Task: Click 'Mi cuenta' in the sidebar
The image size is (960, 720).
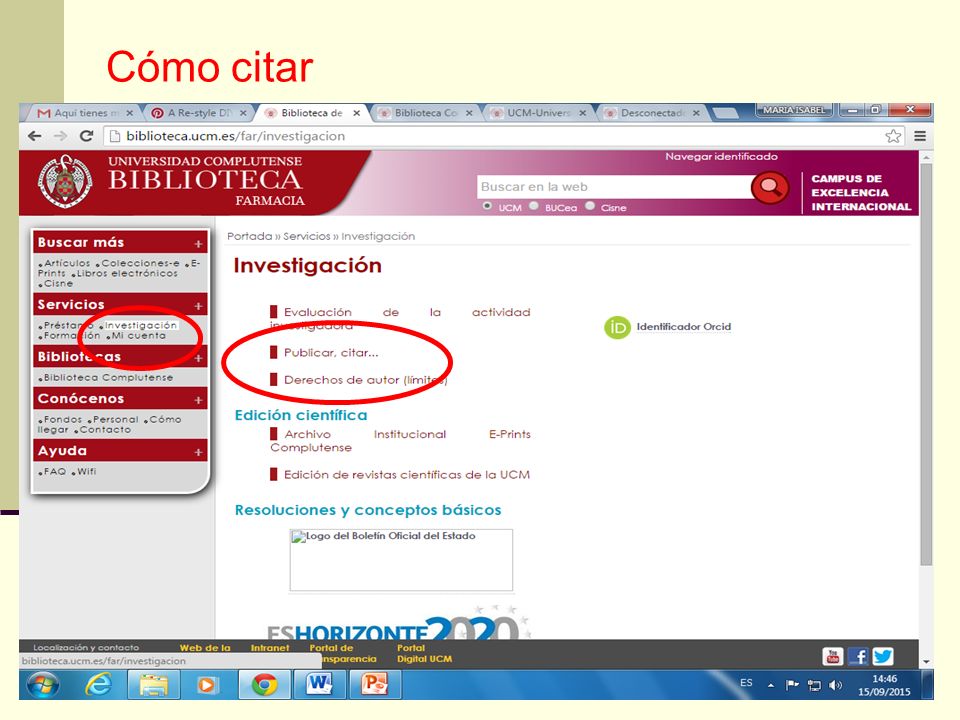Action: click(x=138, y=336)
